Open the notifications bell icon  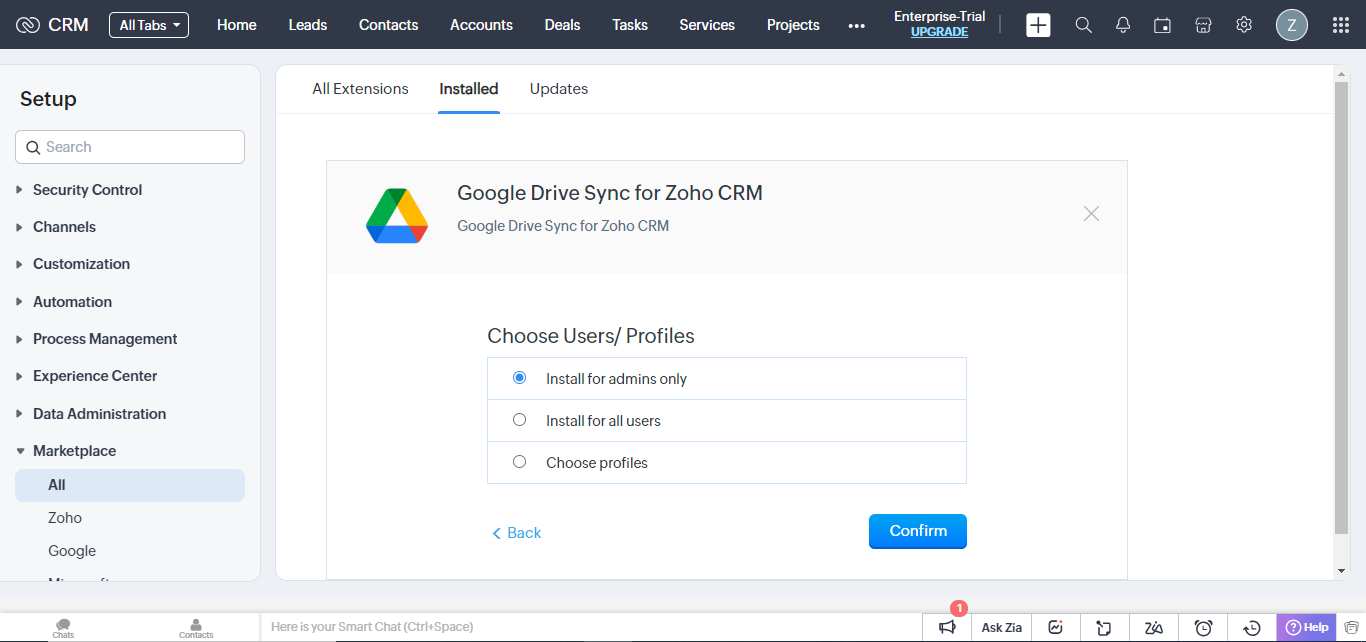pos(1123,25)
